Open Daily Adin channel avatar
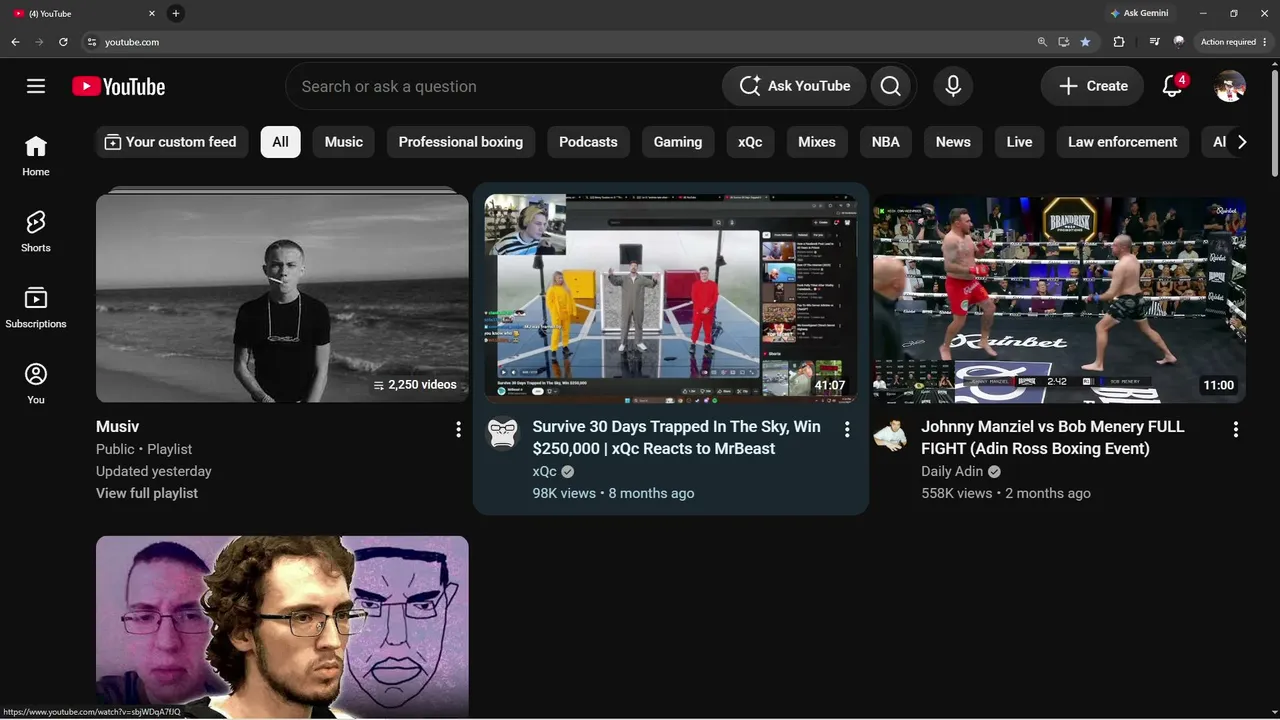Viewport: 1280px width, 720px height. [891, 434]
